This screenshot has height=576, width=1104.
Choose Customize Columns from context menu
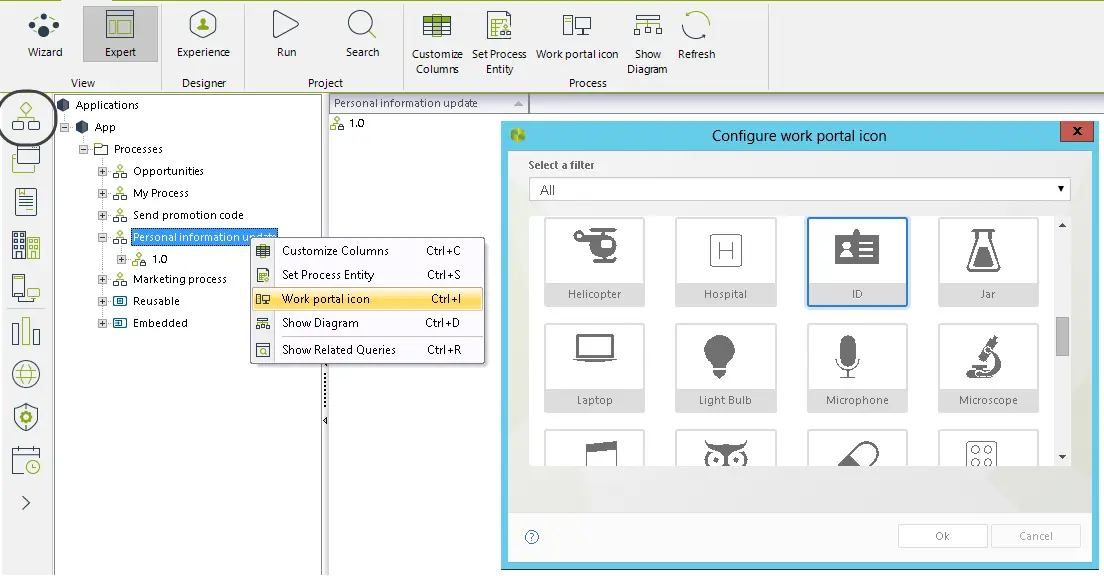pos(368,251)
